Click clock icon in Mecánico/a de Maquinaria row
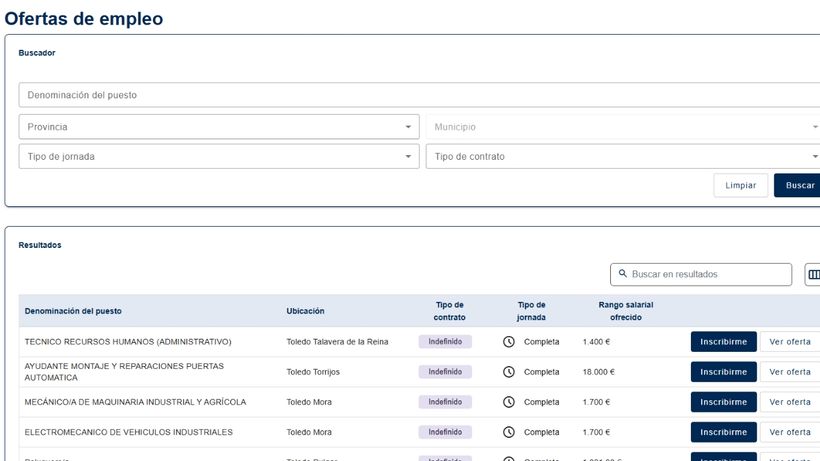 point(508,402)
